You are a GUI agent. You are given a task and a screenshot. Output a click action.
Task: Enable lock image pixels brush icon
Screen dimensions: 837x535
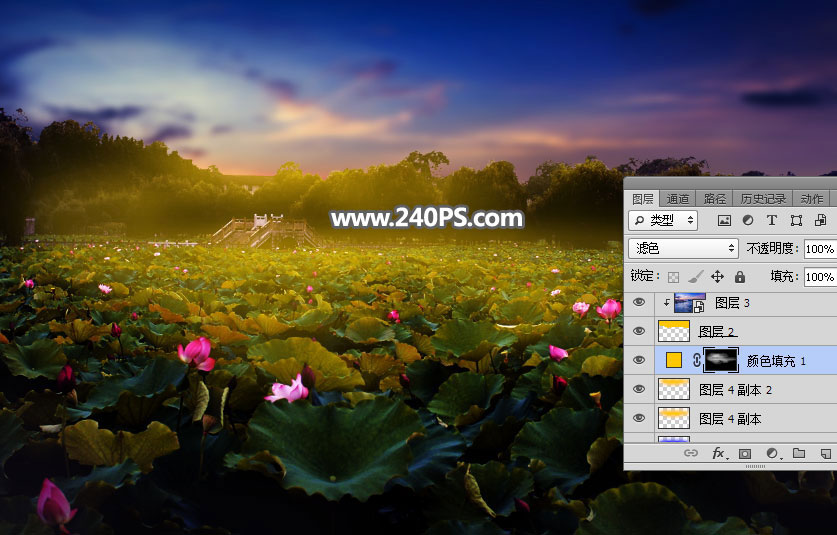[x=696, y=277]
